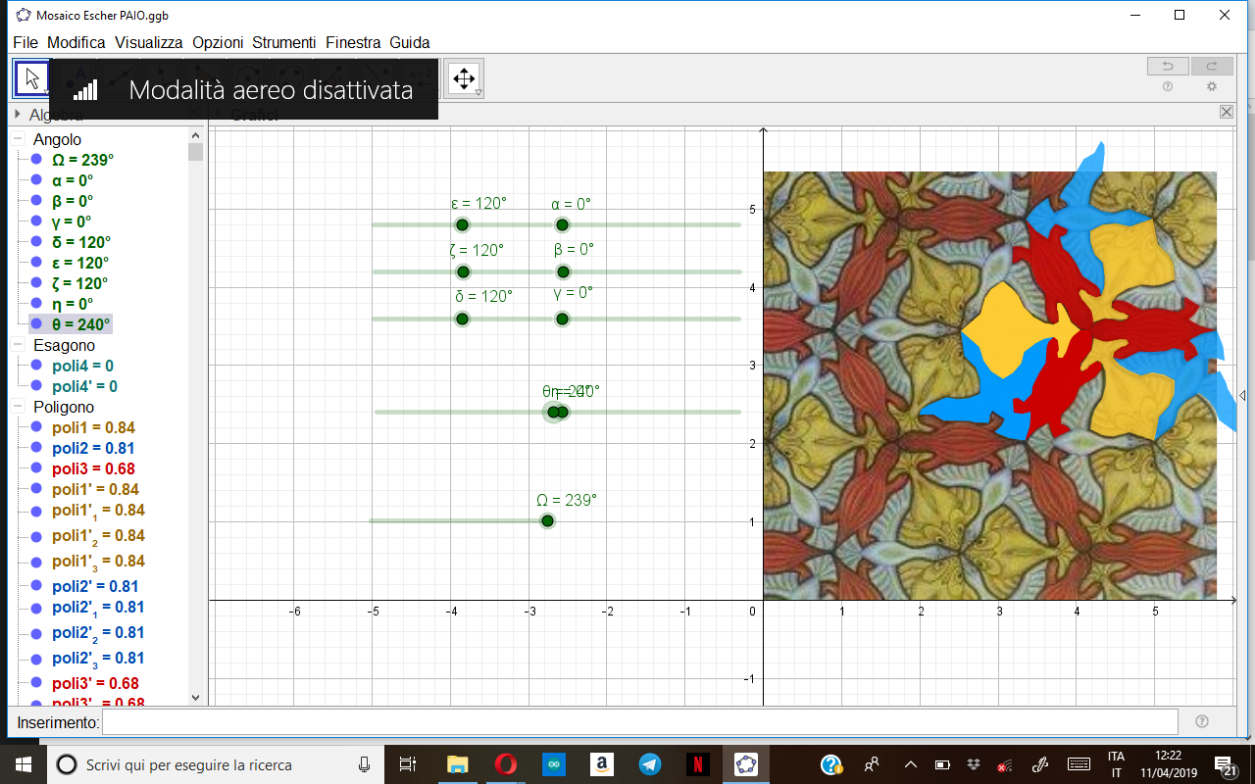Collapse the Esagono group
The width and height of the screenshot is (1255, 784).
[16, 345]
